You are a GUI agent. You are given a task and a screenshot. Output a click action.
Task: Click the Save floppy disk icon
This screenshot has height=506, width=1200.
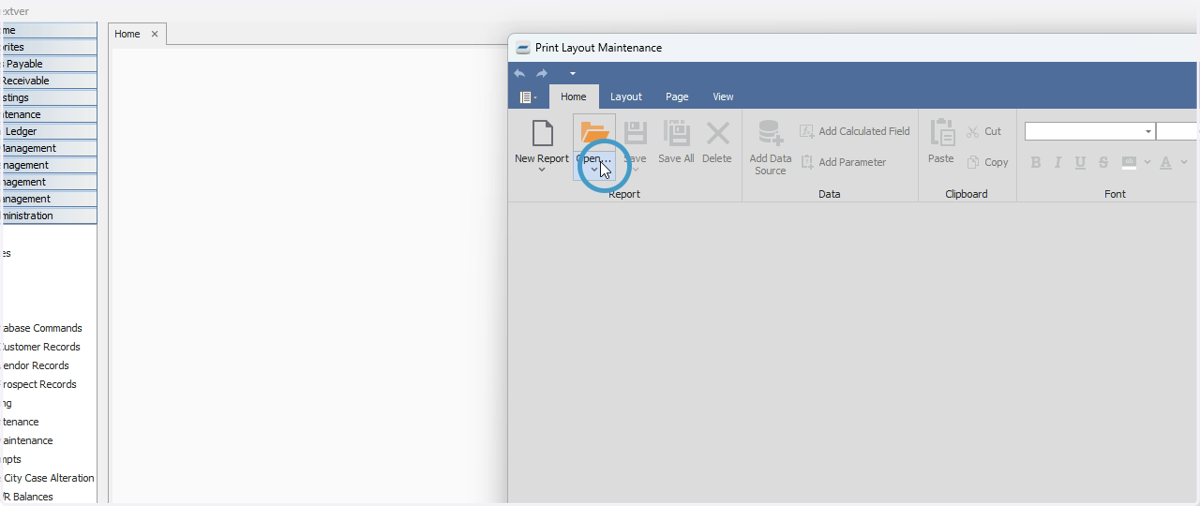click(635, 133)
